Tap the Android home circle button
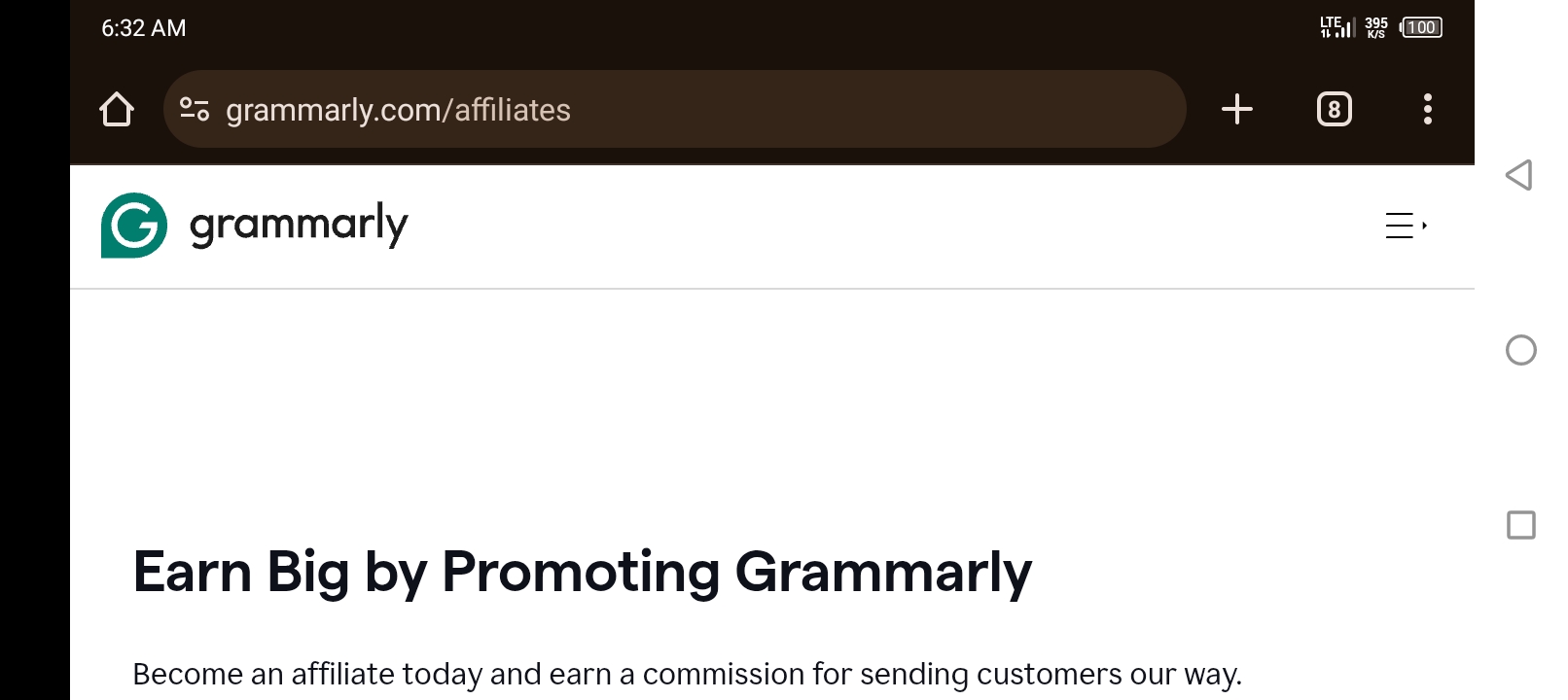The height and width of the screenshot is (700, 1568). [1520, 350]
